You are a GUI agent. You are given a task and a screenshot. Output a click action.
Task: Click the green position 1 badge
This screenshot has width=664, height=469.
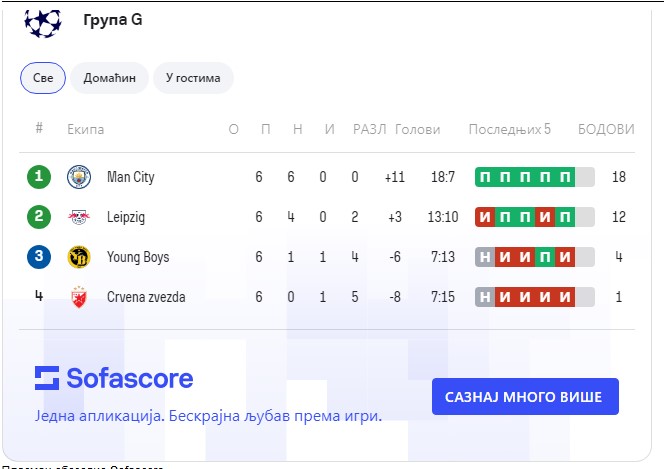tap(39, 177)
